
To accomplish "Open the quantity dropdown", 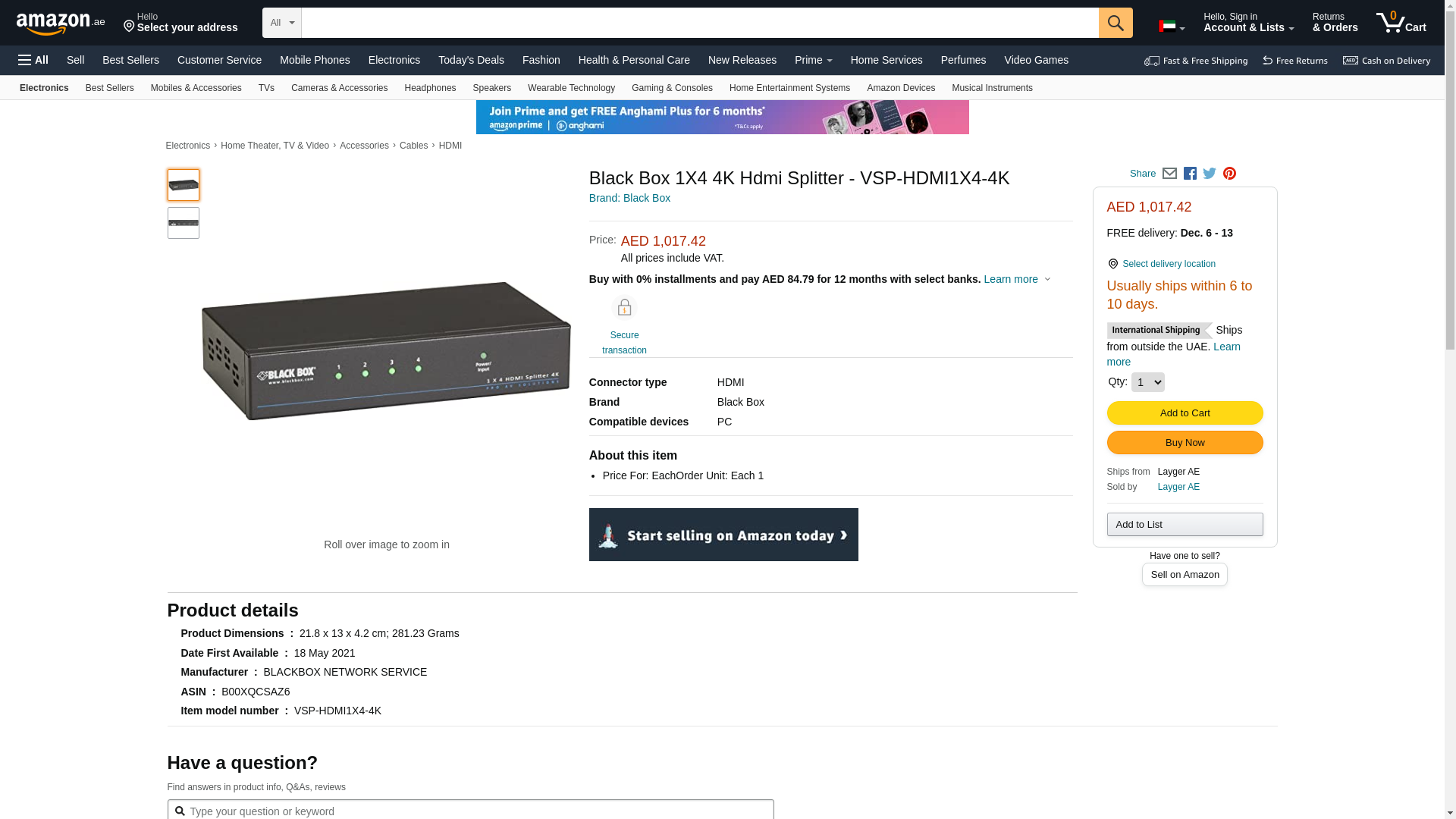I will 1147,382.
